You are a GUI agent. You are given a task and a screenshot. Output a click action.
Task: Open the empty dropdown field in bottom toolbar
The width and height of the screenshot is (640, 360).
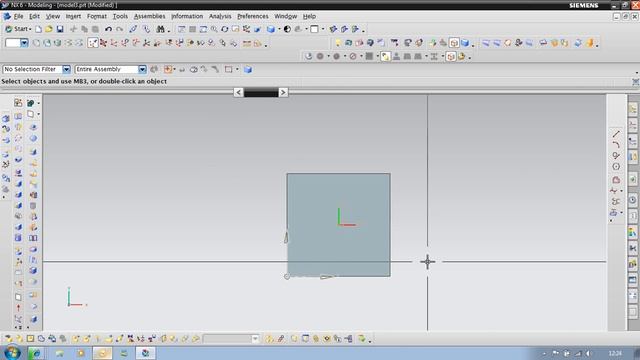tap(231, 339)
